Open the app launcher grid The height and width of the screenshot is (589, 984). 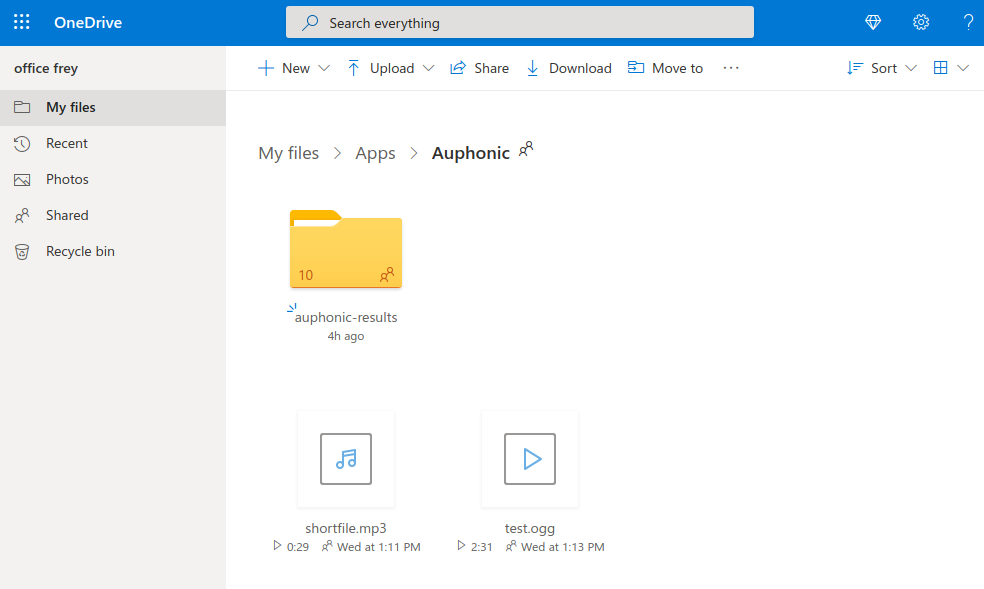coord(22,23)
